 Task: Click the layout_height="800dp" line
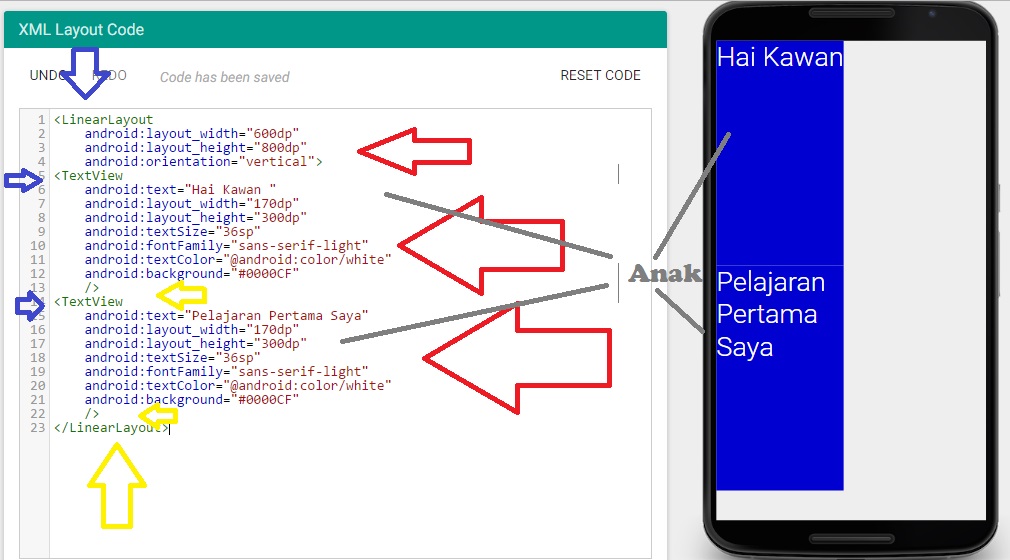coord(196,148)
